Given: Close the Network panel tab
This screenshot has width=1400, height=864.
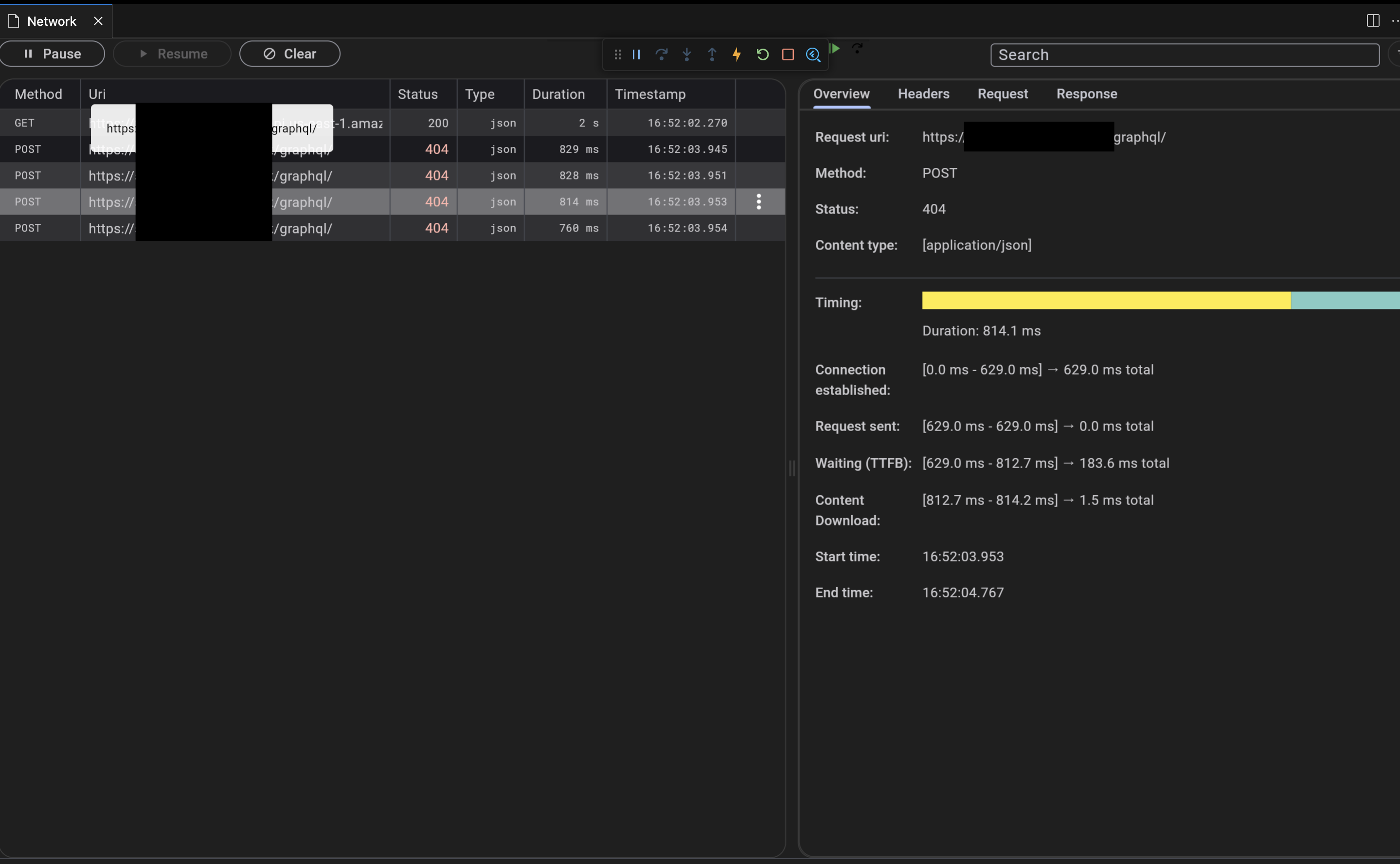Looking at the screenshot, I should coord(98,20).
